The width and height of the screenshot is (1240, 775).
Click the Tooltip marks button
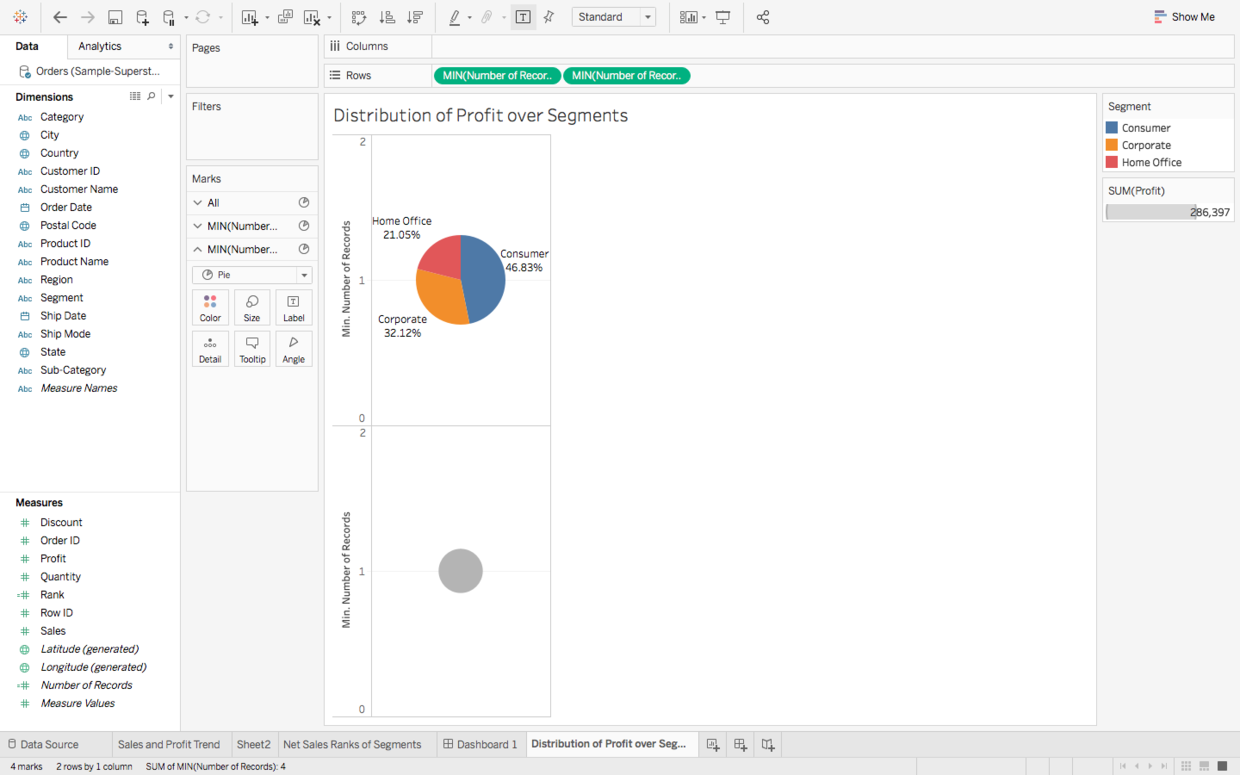click(x=252, y=349)
